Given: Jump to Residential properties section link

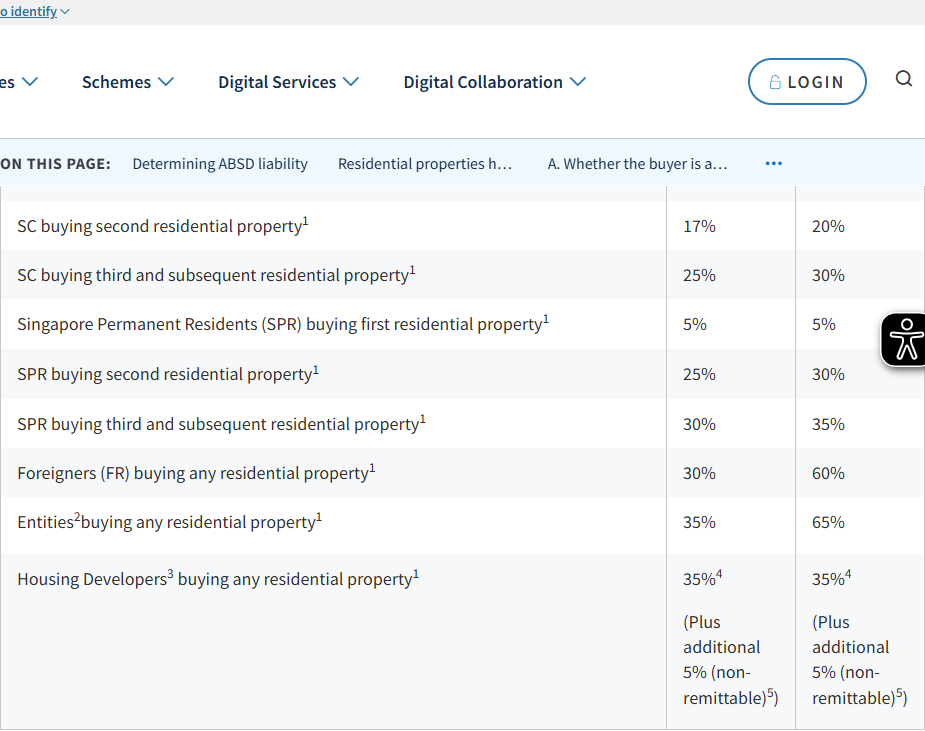Looking at the screenshot, I should coord(425,163).
